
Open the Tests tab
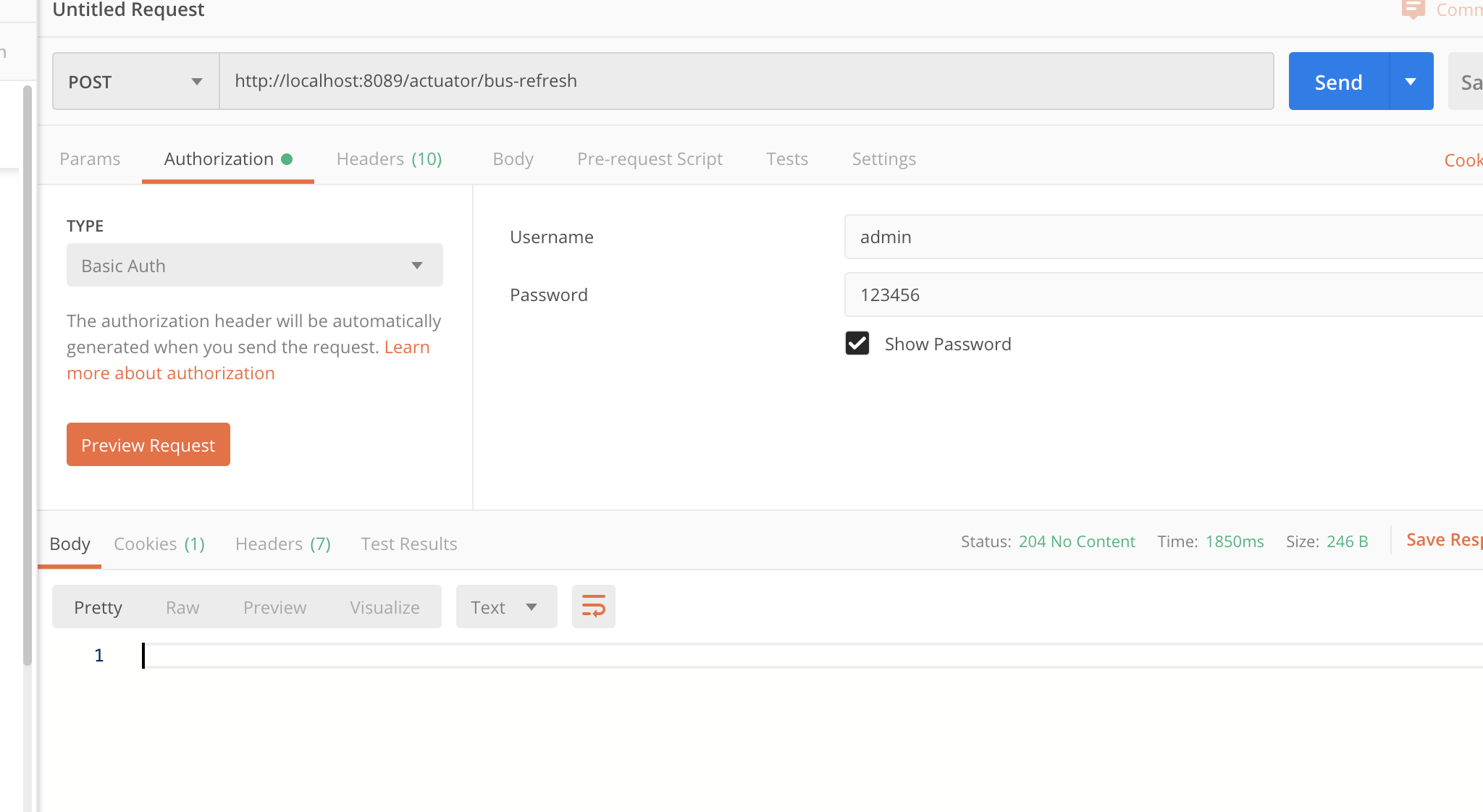point(787,158)
